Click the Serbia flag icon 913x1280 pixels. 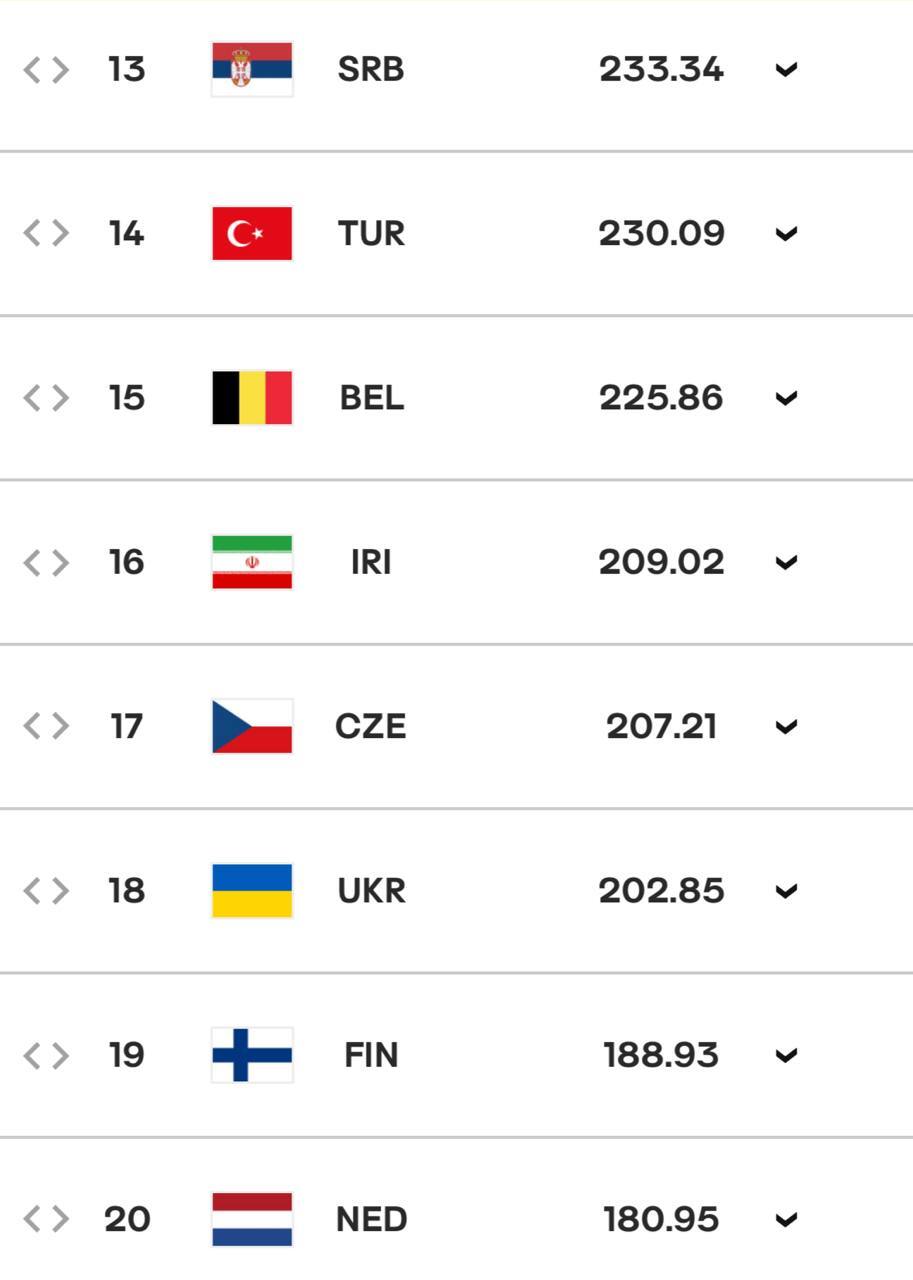pos(251,69)
